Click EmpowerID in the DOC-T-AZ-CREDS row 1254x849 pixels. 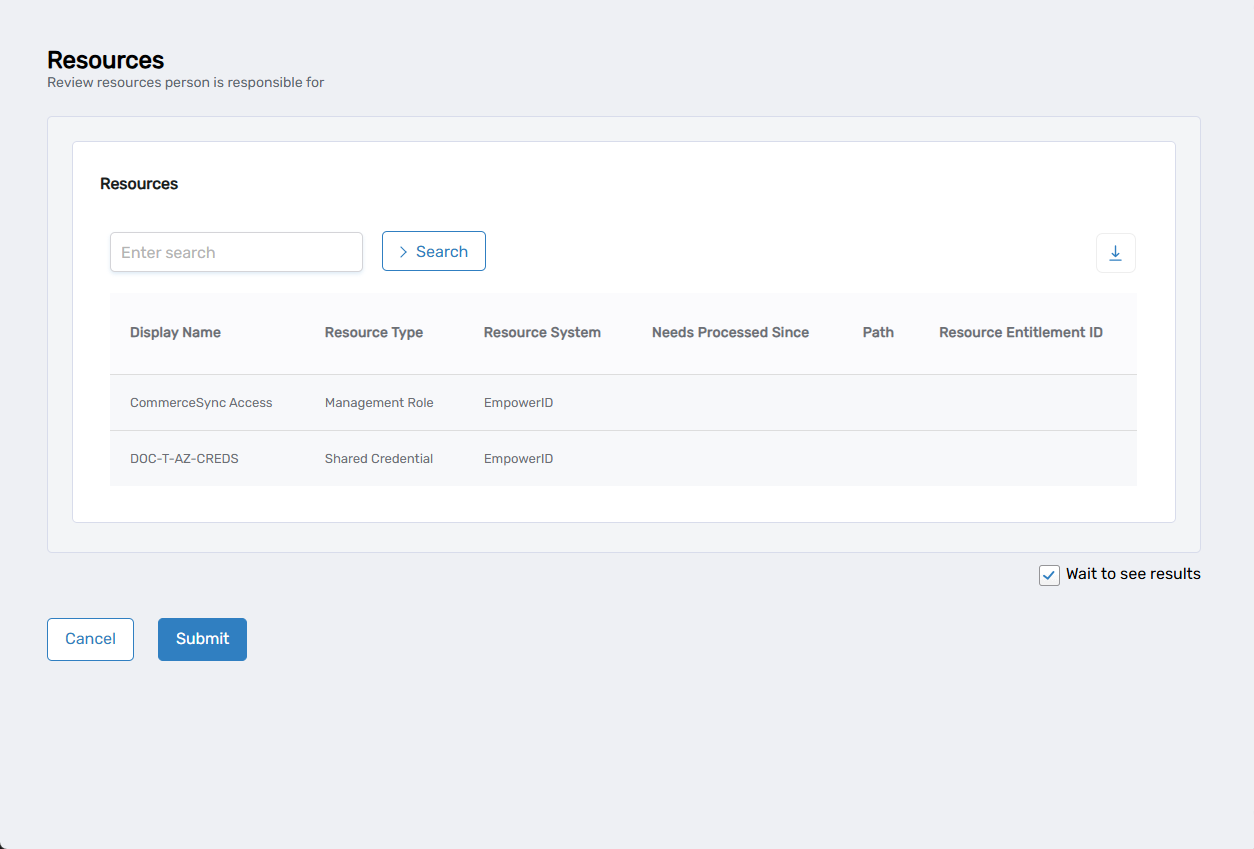pos(518,458)
